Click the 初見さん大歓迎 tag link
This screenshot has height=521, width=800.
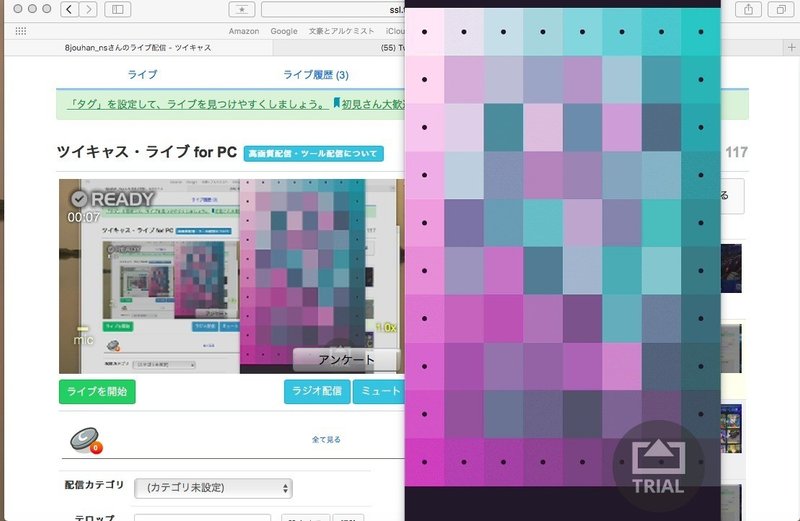click(373, 104)
